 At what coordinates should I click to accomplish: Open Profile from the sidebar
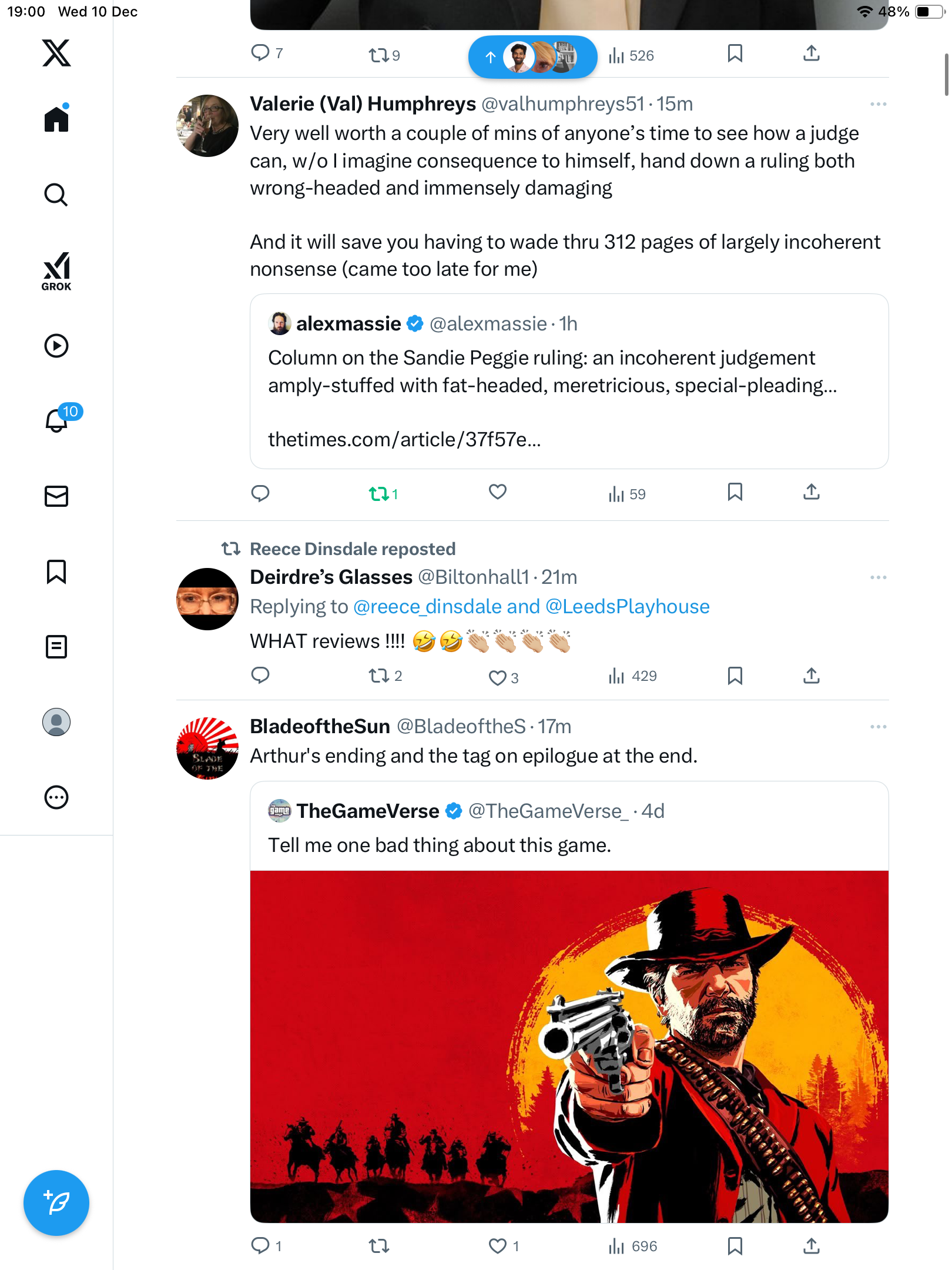pos(56,722)
